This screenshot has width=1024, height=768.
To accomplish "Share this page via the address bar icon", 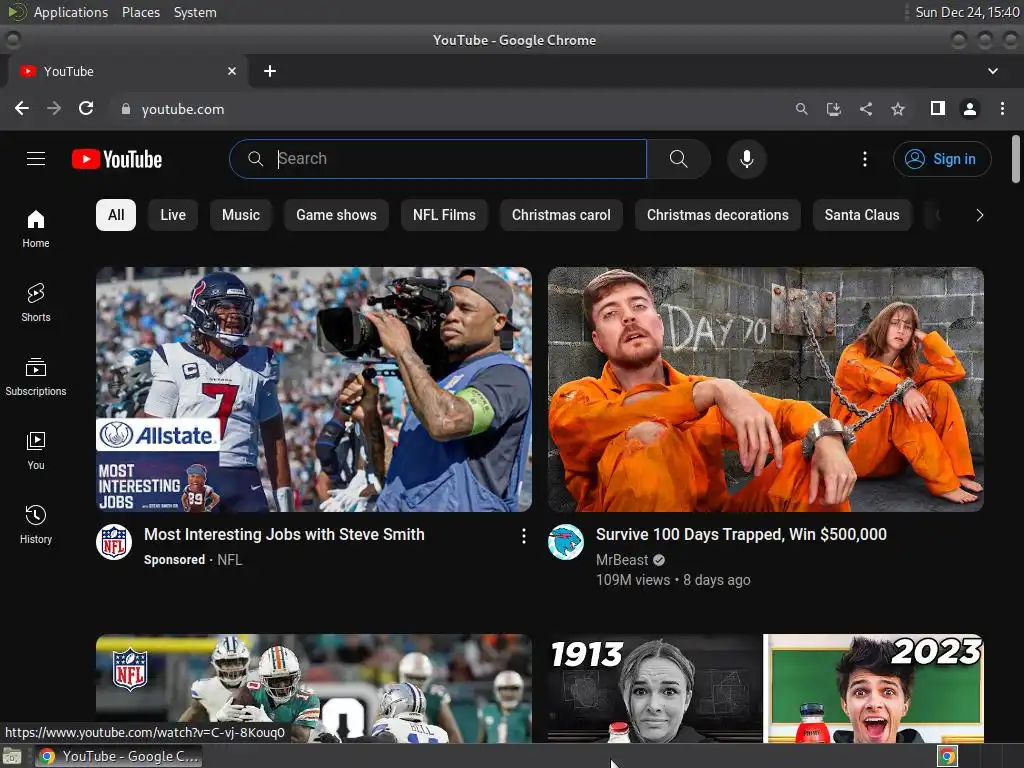I will pyautogui.click(x=866, y=109).
